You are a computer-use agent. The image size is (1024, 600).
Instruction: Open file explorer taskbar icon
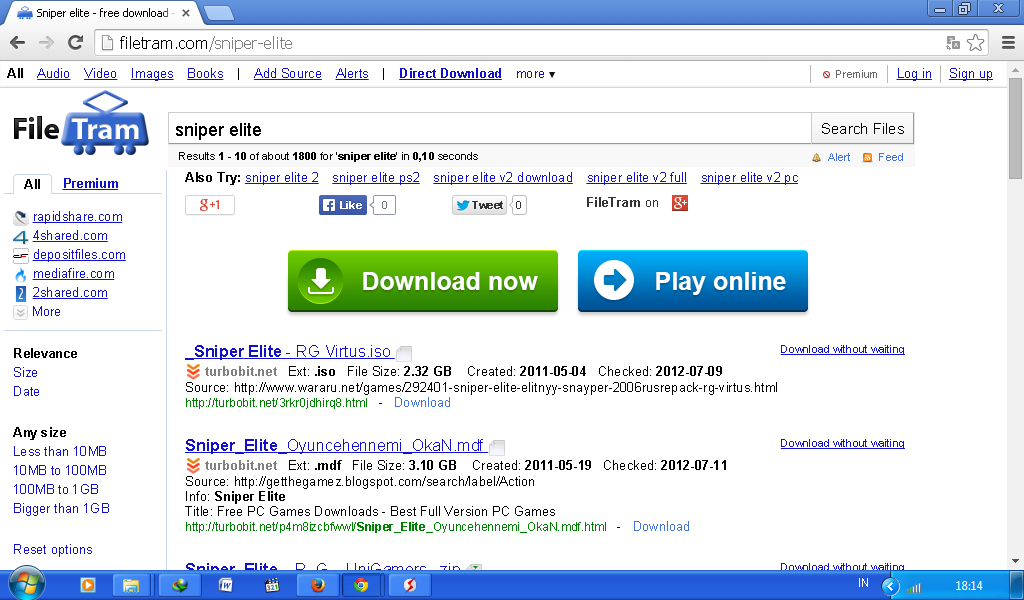click(x=131, y=585)
